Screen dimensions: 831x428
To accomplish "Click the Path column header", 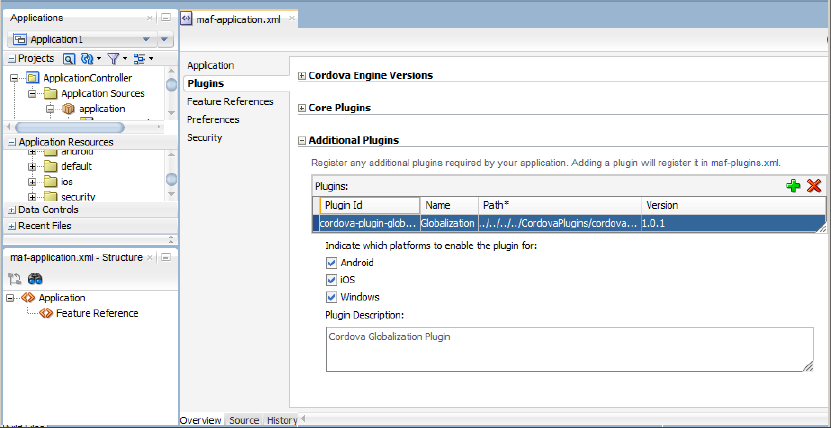I will pos(560,206).
